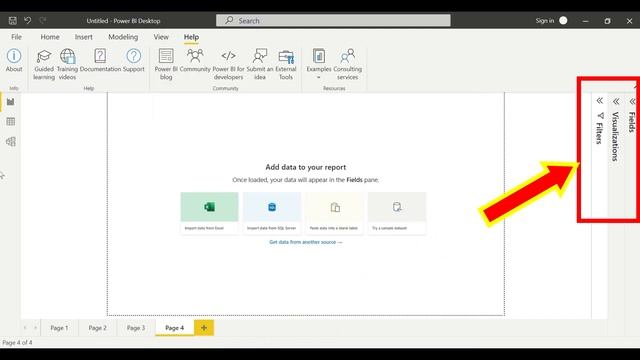The width and height of the screenshot is (640, 360).
Task: Expand the Filters pane
Action: [599, 100]
